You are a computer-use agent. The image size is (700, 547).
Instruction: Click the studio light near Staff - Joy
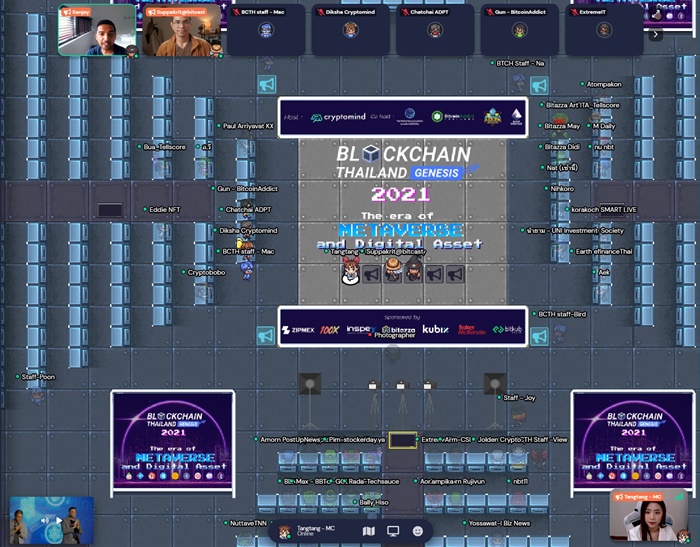pos(495,384)
